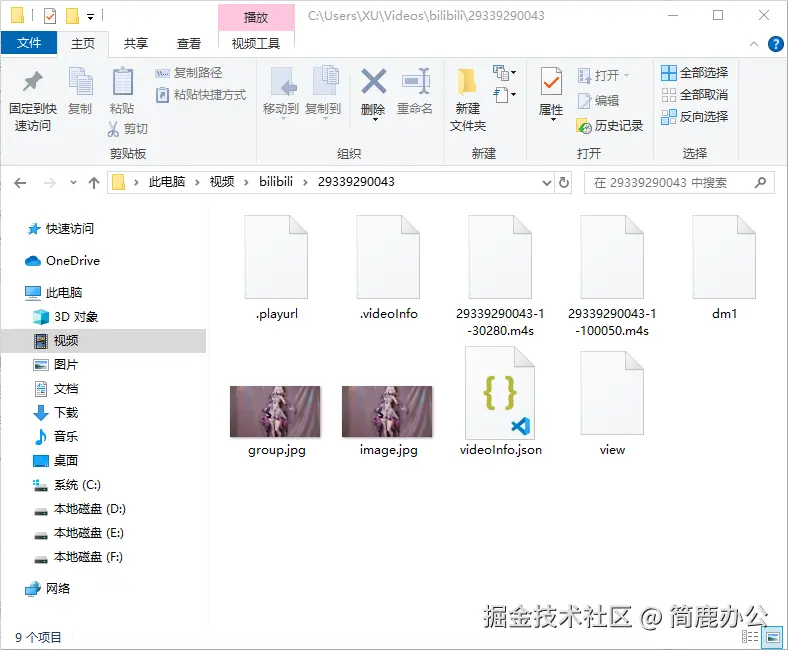Click the Properties (属性) checkmark icon
Screen dimensions: 788x650
551,81
